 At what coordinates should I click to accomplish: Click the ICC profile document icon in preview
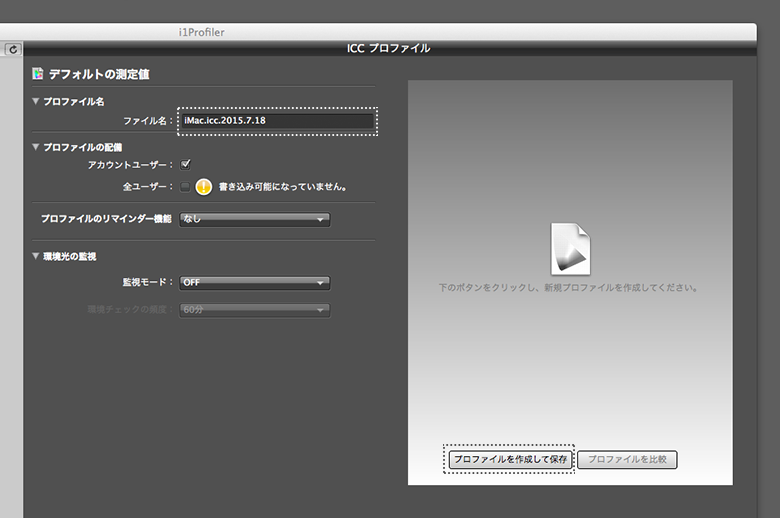(569, 248)
